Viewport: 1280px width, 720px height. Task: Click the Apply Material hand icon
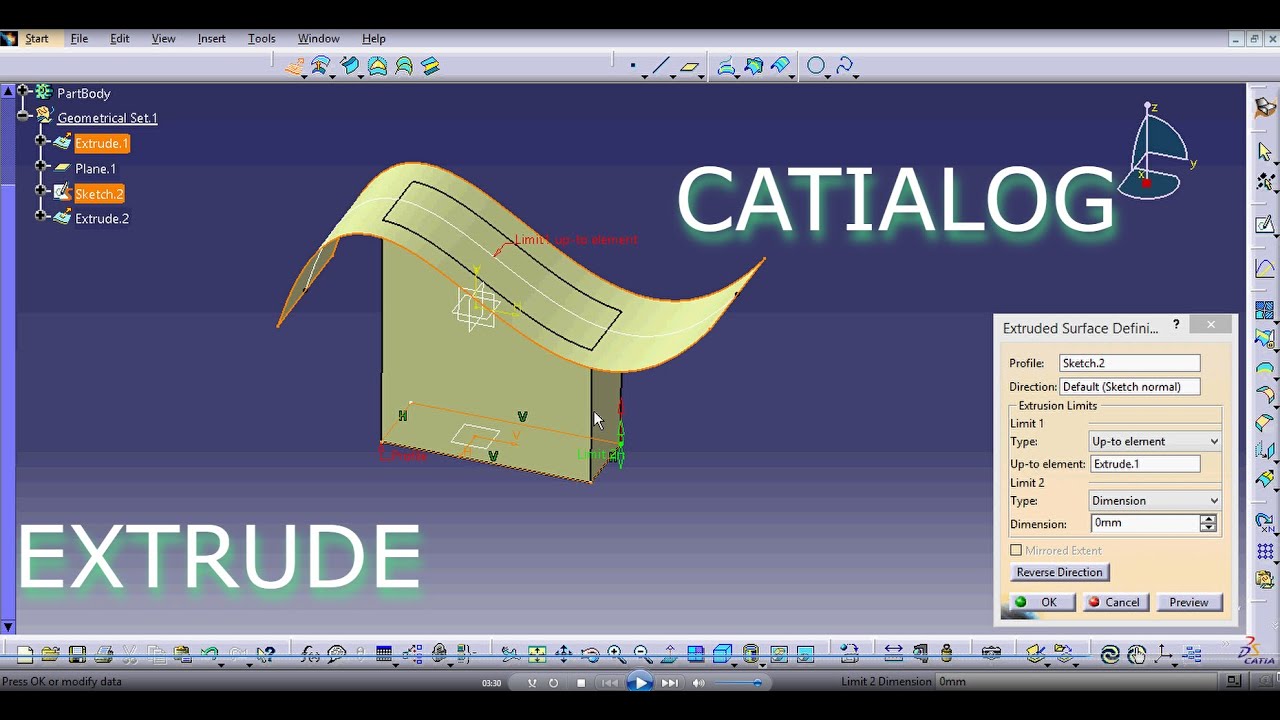pos(1137,655)
